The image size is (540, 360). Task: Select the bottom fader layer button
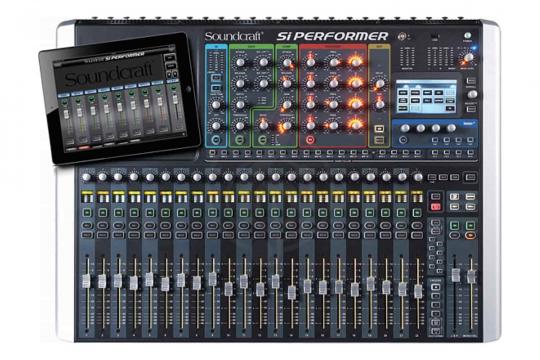pyautogui.click(x=436, y=331)
